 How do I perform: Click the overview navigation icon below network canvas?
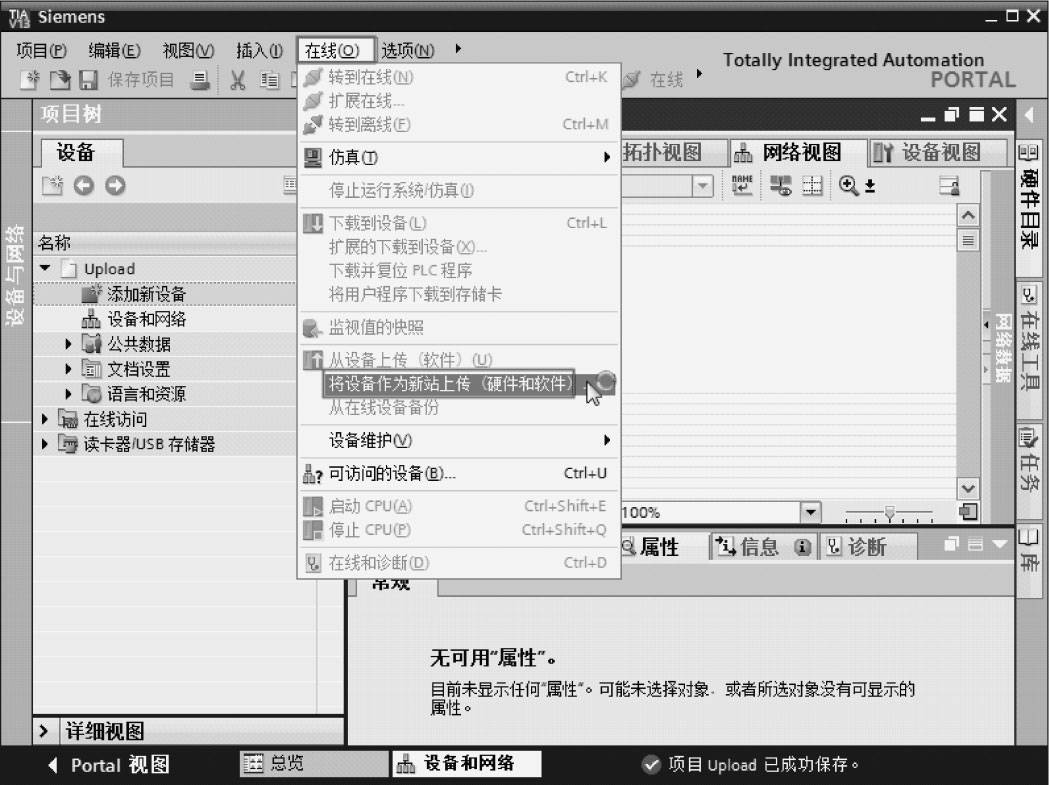[x=967, y=513]
